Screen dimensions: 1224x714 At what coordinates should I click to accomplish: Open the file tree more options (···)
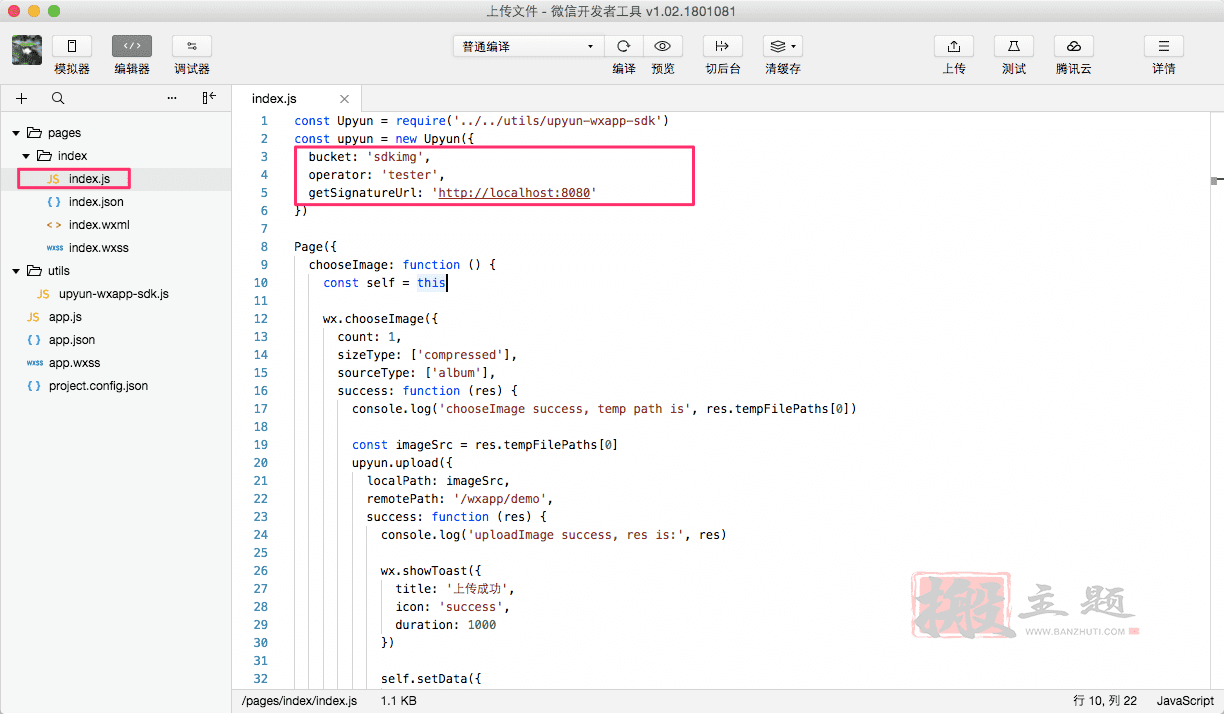pos(172,98)
